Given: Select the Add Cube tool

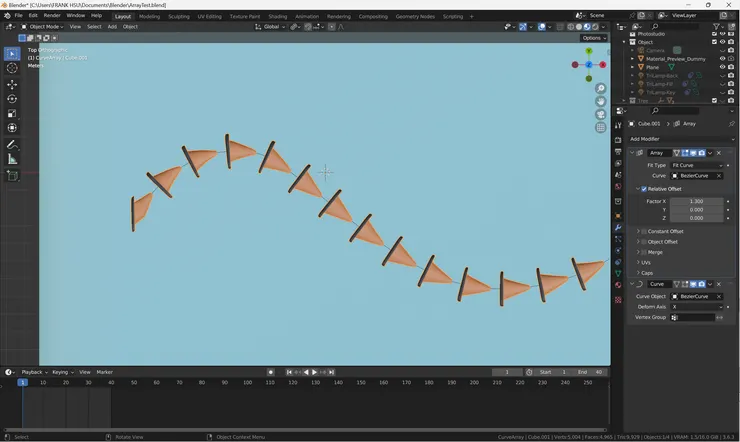Looking at the screenshot, I should (12, 176).
